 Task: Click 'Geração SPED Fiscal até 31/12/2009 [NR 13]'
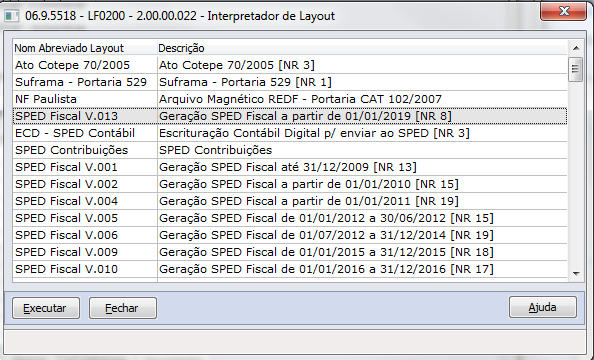click(288, 167)
